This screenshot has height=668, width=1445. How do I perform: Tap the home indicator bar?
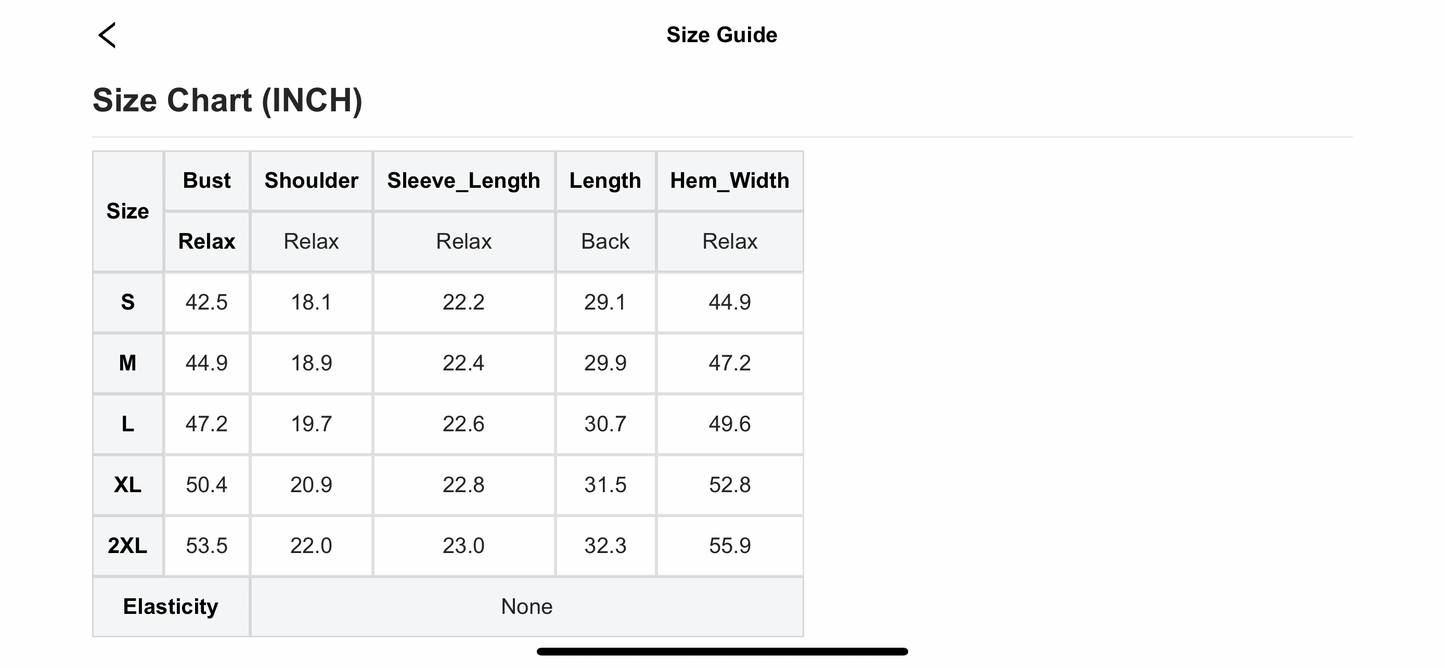pos(722,652)
